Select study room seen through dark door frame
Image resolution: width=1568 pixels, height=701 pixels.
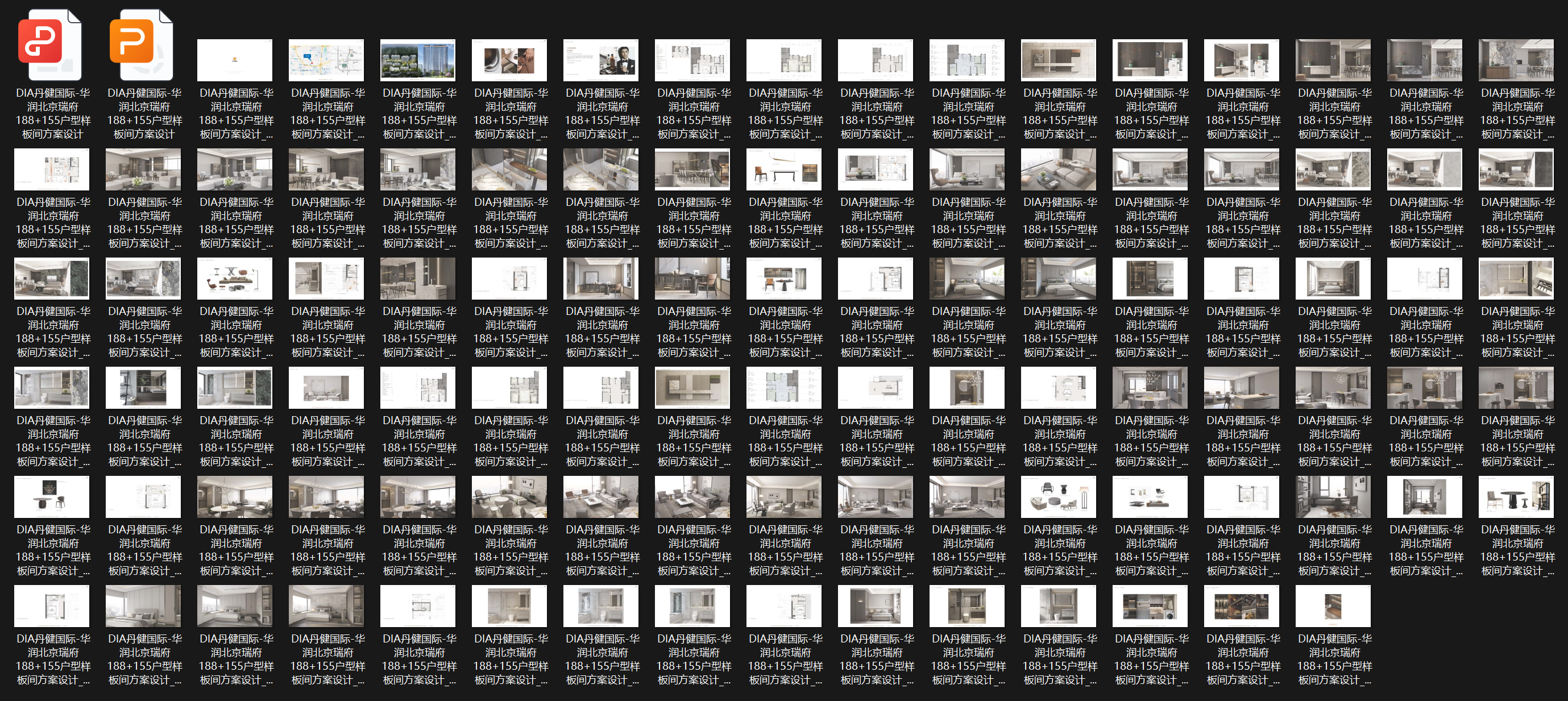pos(1424,496)
